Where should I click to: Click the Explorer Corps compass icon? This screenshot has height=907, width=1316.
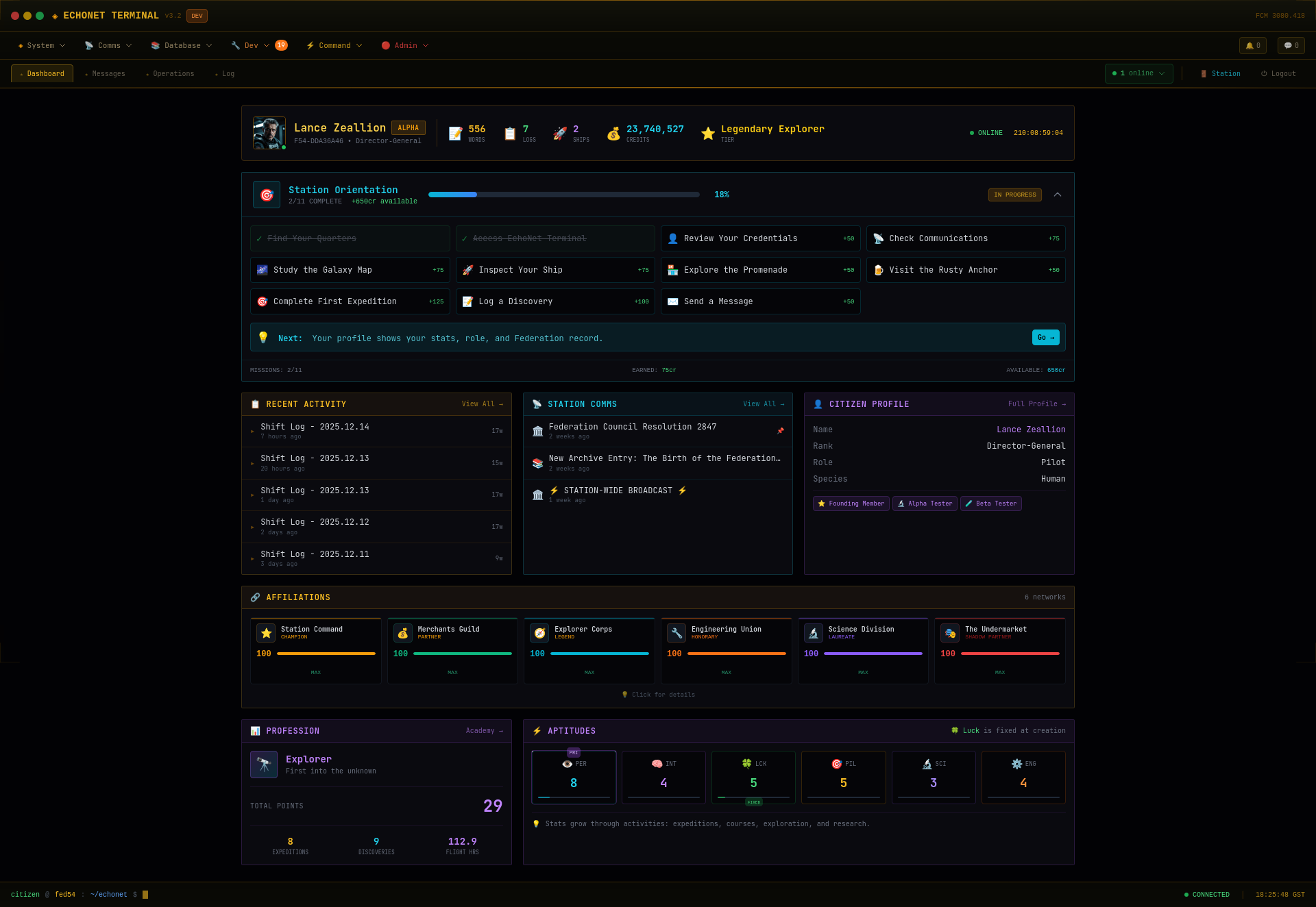[x=539, y=633]
